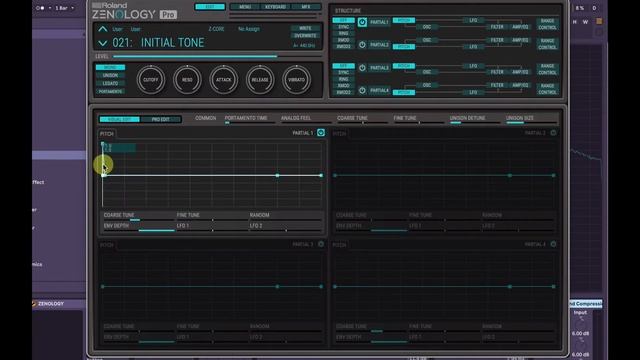Toggle Partial 1 power icon in Structure
This screenshot has height=360, width=640.
362,22
